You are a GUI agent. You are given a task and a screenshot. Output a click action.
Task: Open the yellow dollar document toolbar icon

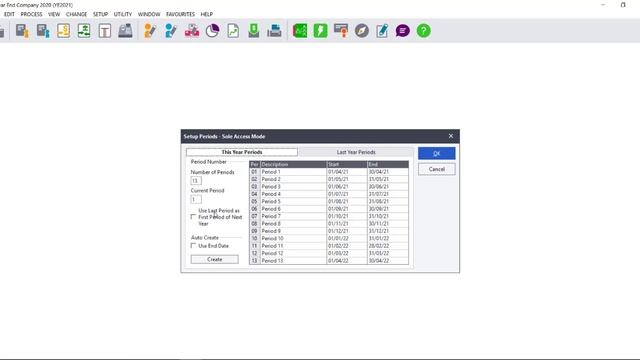click(x=64, y=31)
